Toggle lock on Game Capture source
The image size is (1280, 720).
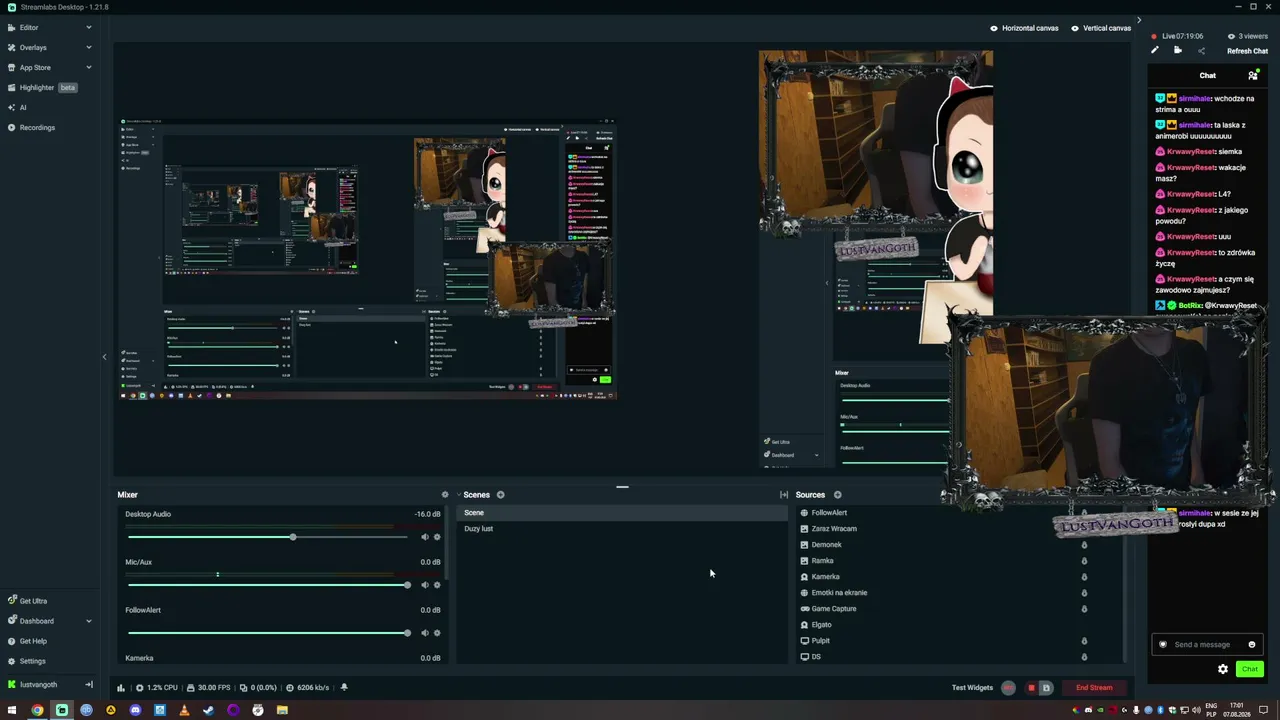(x=1084, y=609)
